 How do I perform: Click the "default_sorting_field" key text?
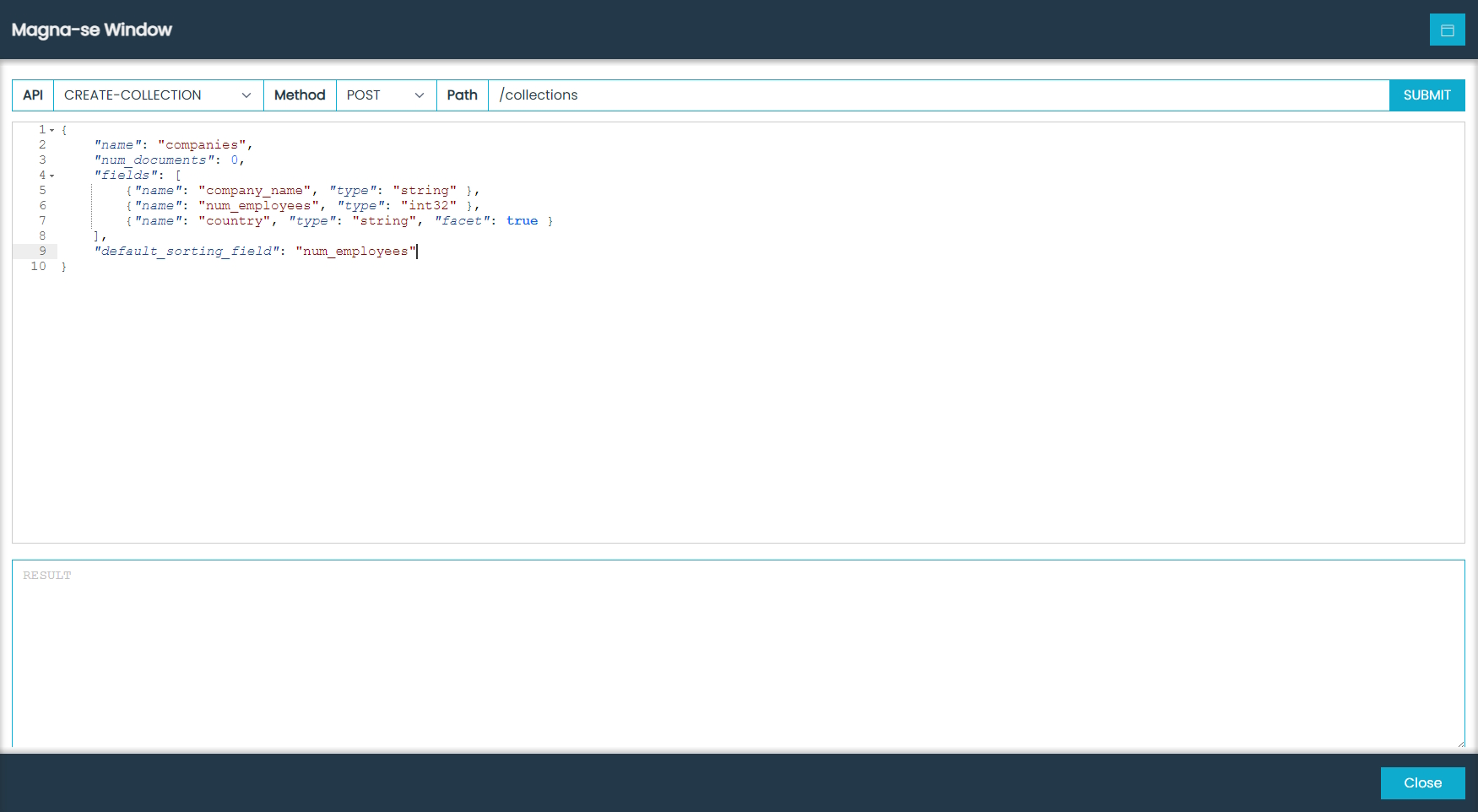(187, 252)
